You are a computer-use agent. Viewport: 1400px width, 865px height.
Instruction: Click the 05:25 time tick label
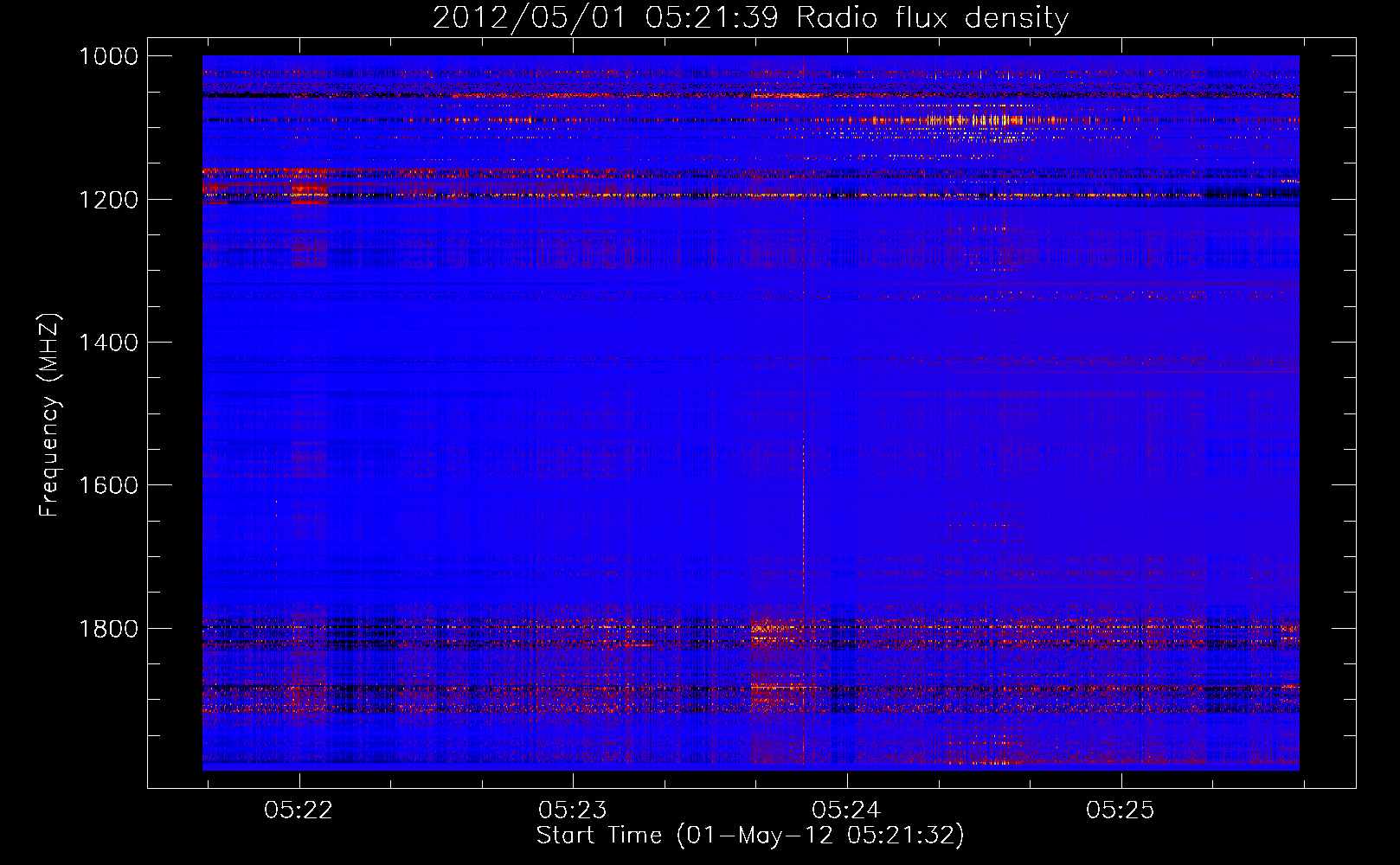coord(1121,810)
